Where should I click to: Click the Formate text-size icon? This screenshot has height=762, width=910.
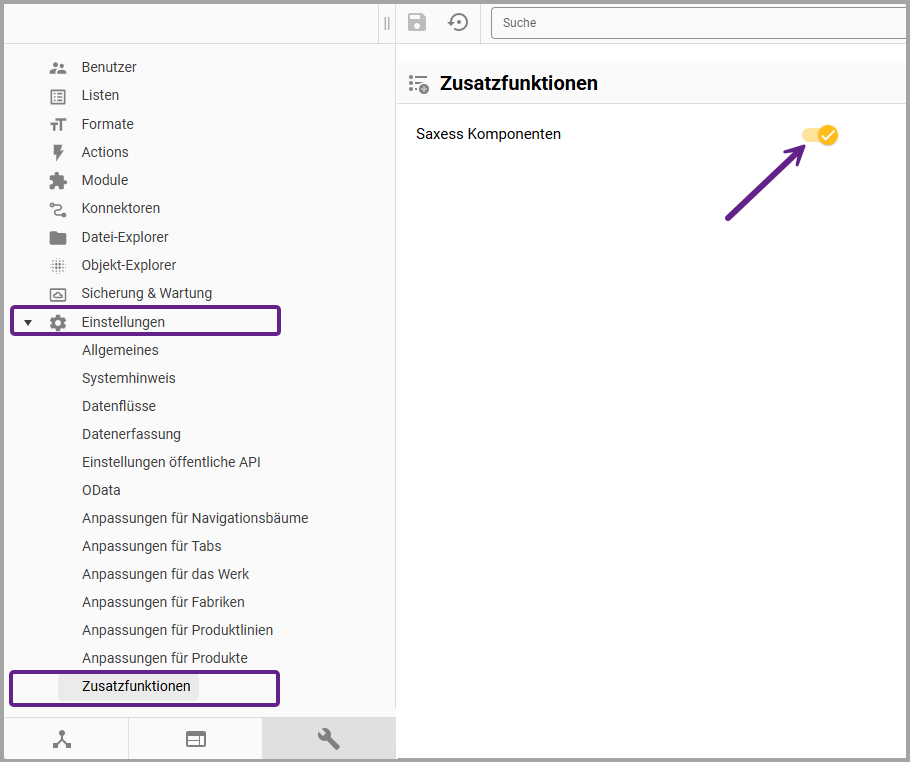tap(57, 125)
